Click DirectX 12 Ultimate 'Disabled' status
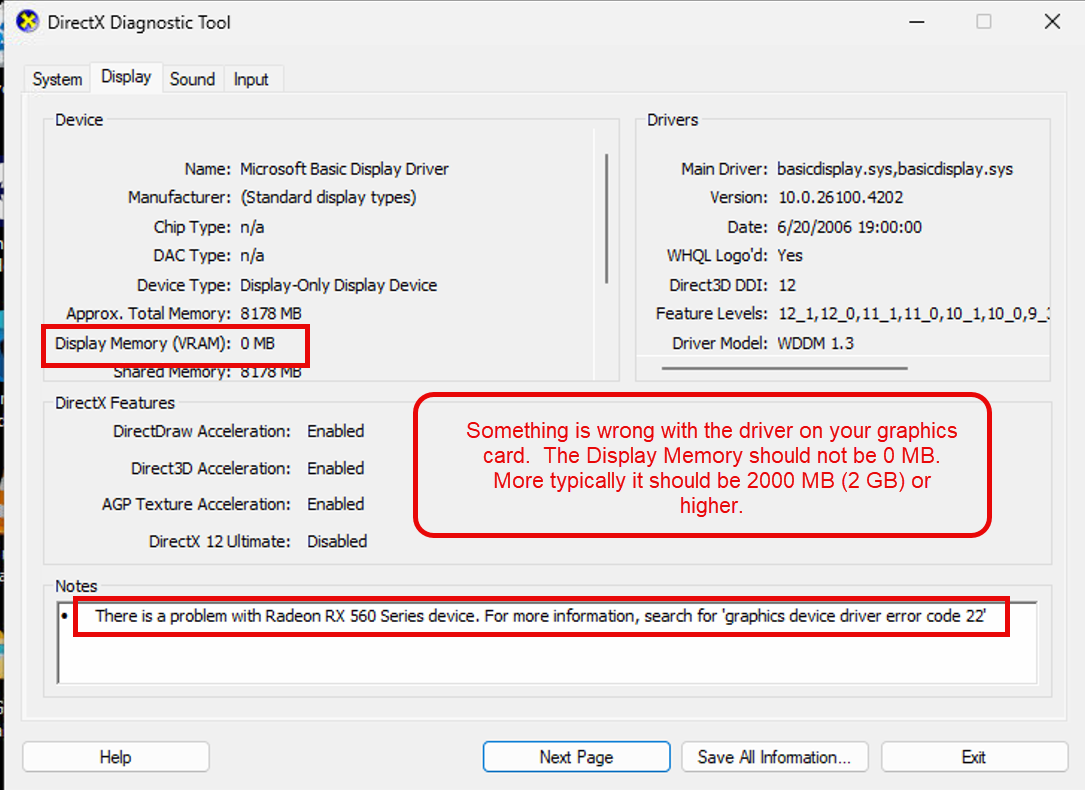1085x790 pixels. 337,541
